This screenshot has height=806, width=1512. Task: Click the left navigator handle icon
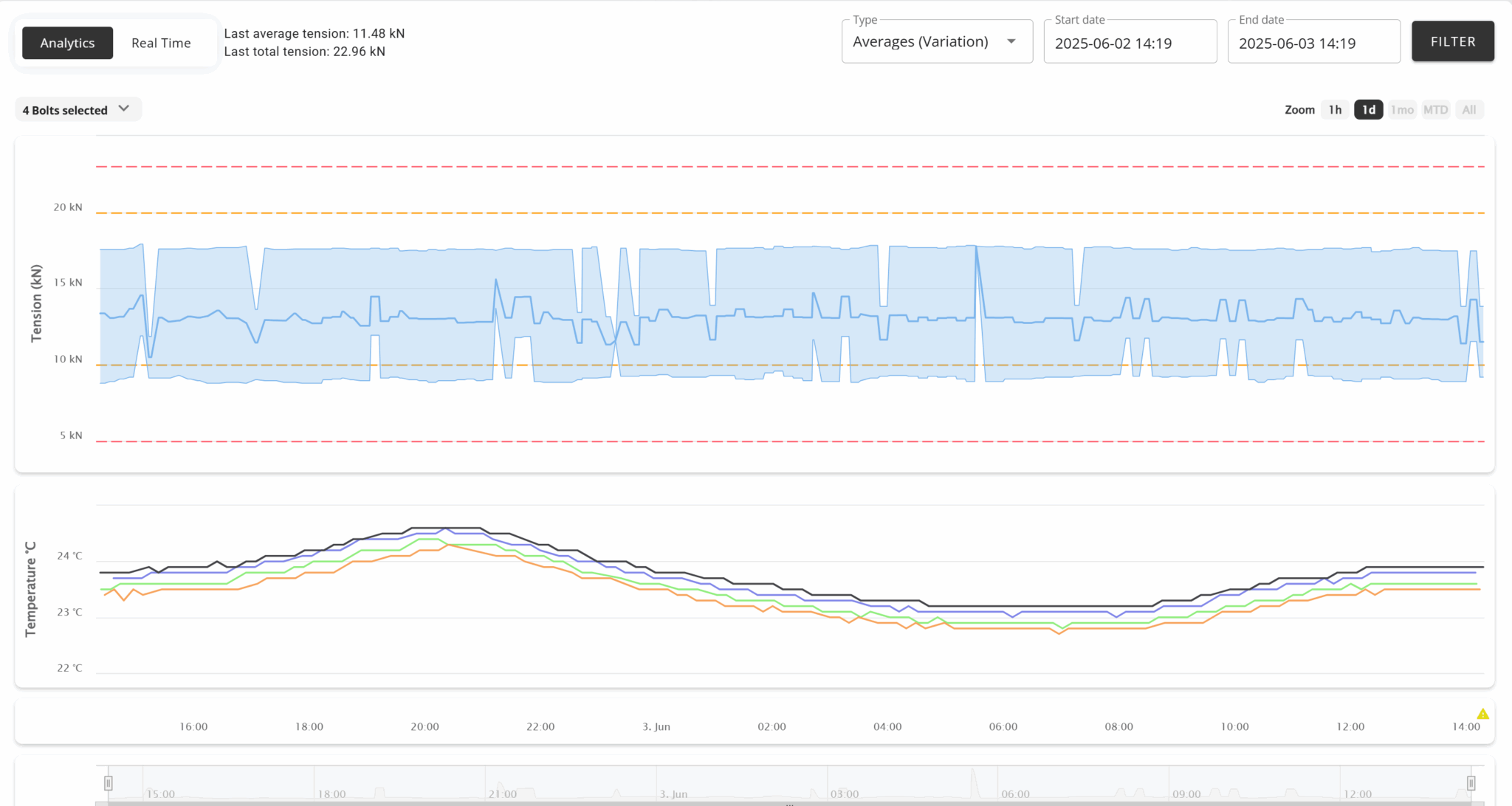click(x=109, y=785)
